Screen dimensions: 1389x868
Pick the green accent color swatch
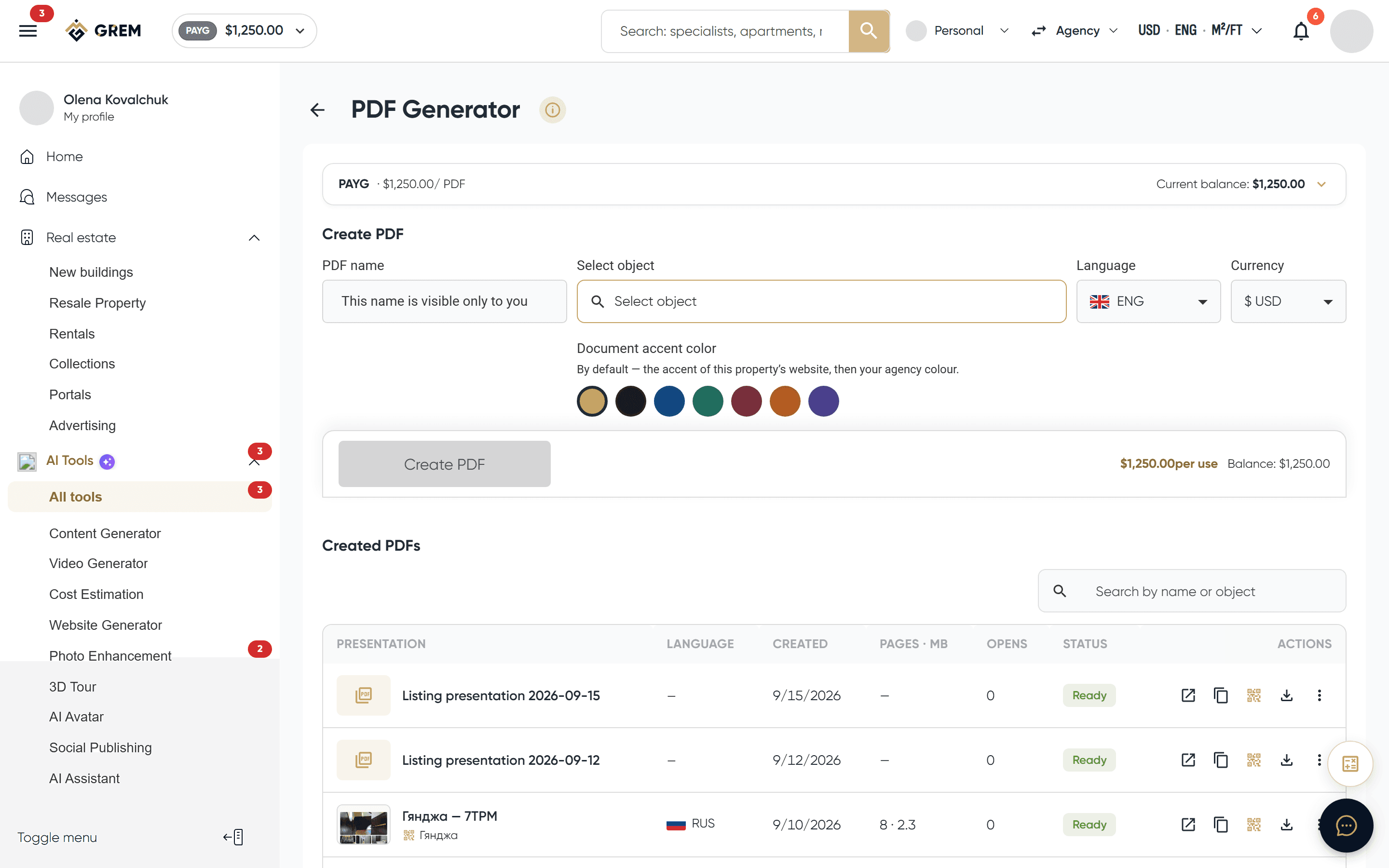(x=707, y=401)
